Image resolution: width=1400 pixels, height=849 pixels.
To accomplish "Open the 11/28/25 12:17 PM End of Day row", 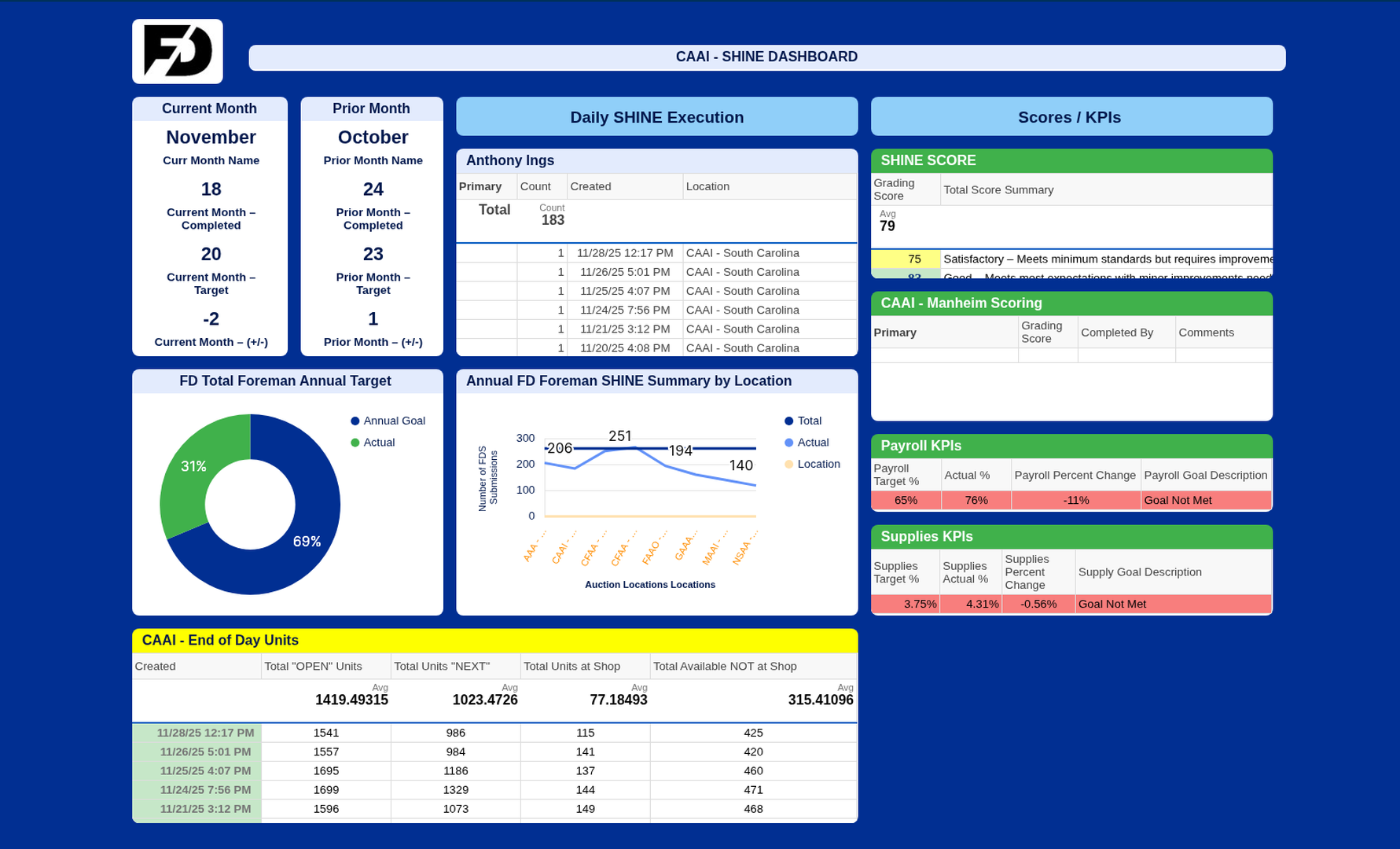I will [205, 733].
